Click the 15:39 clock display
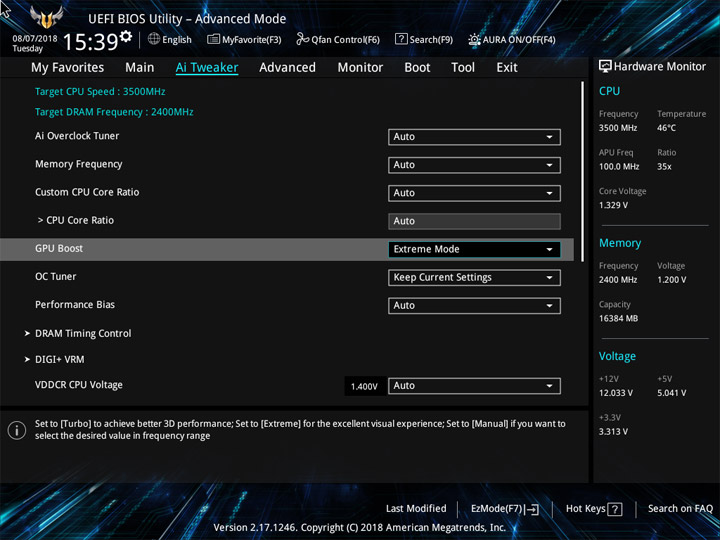Image resolution: width=720 pixels, height=540 pixels. [90, 42]
